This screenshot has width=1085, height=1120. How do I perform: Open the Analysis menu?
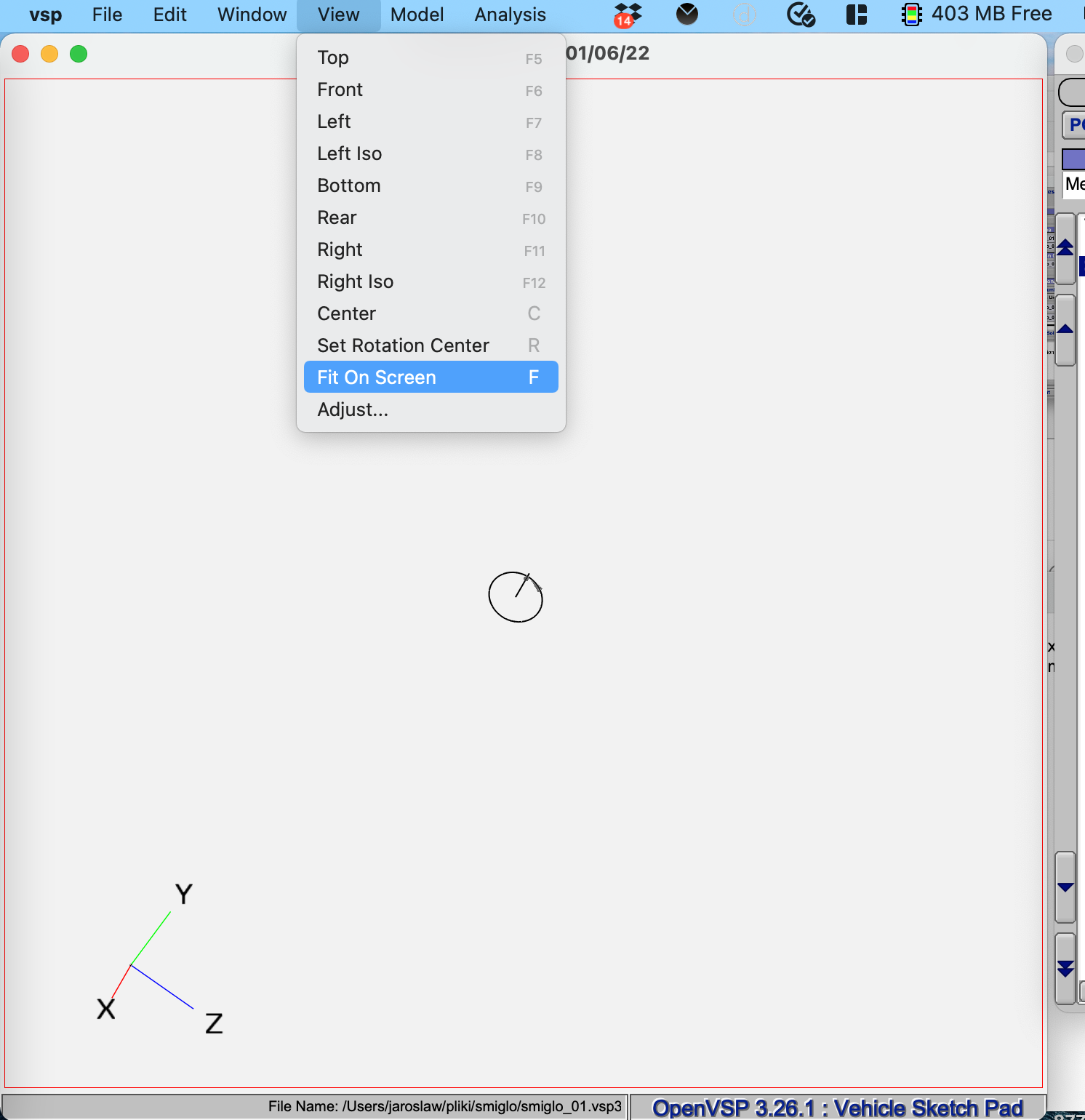510,15
